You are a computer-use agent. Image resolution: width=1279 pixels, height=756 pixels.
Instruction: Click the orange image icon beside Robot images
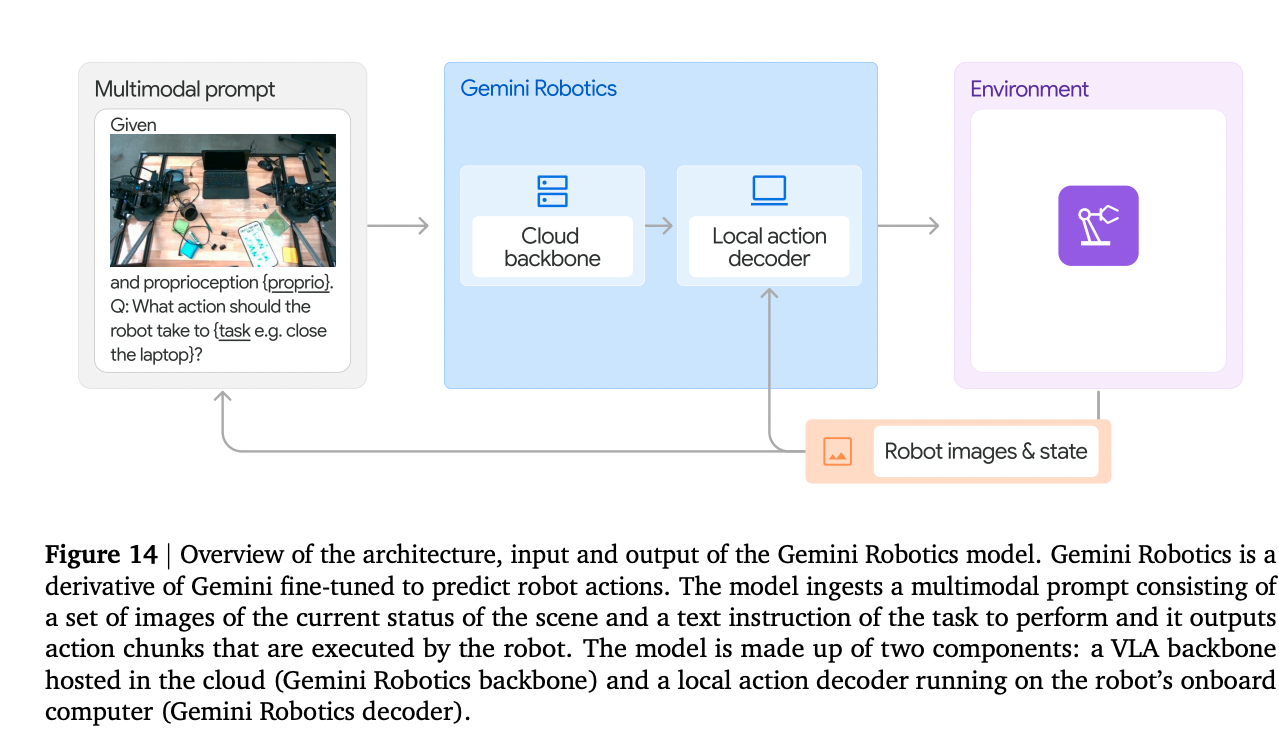coord(837,452)
